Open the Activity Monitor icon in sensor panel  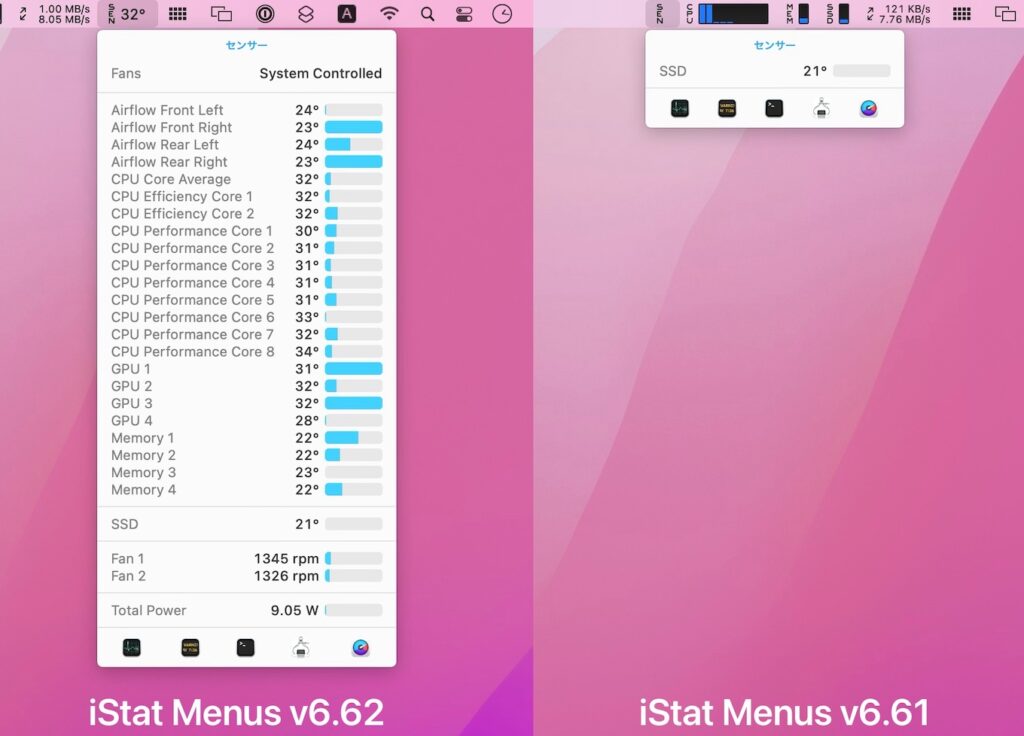pyautogui.click(x=131, y=647)
